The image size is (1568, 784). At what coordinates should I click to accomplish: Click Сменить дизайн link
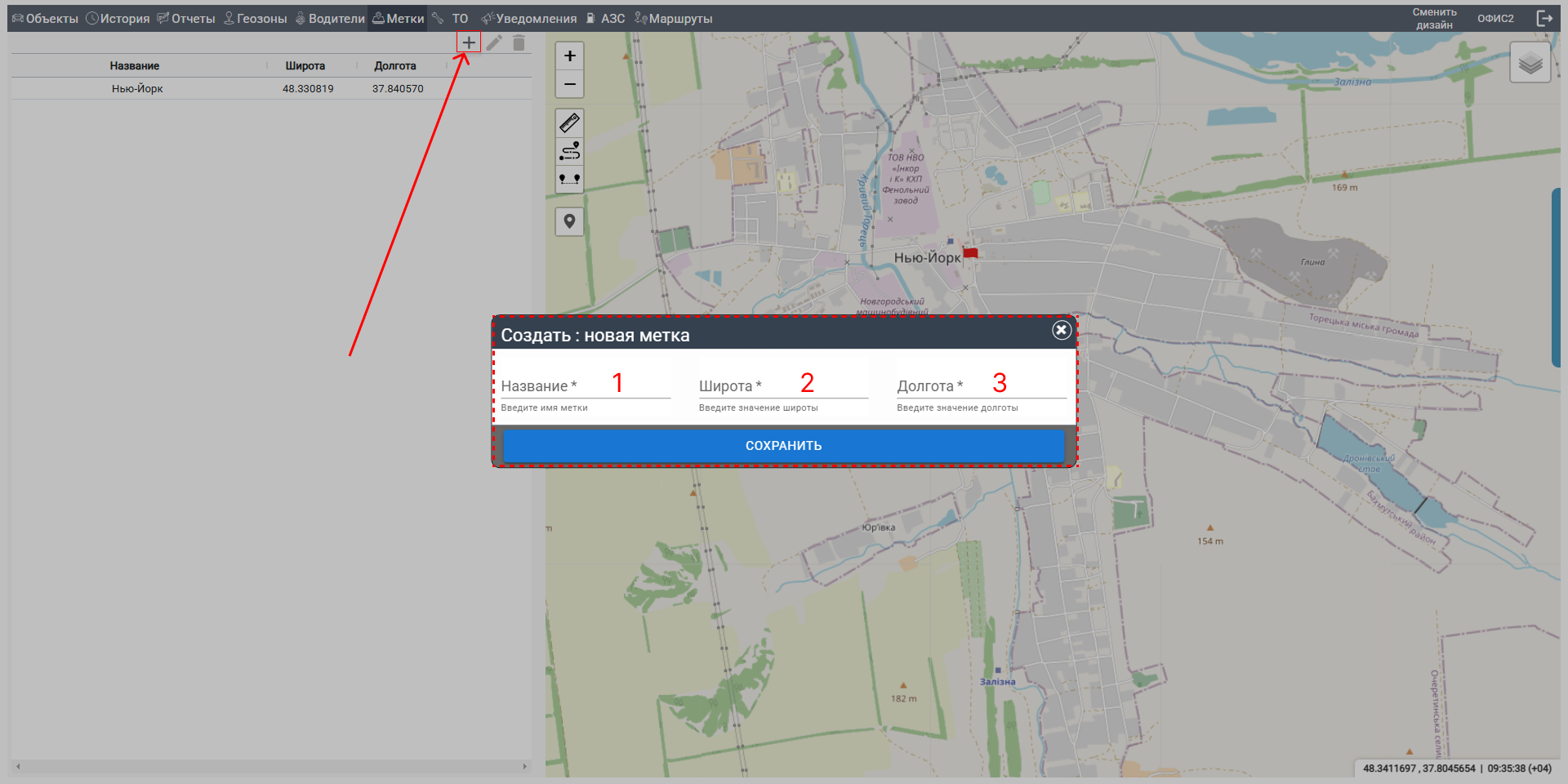point(1434,18)
